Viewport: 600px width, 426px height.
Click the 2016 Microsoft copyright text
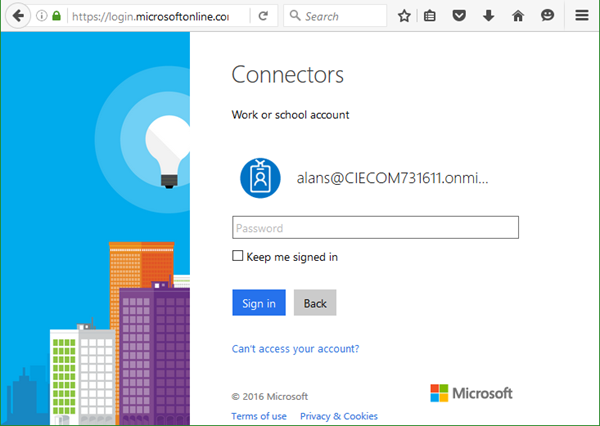pos(269,396)
